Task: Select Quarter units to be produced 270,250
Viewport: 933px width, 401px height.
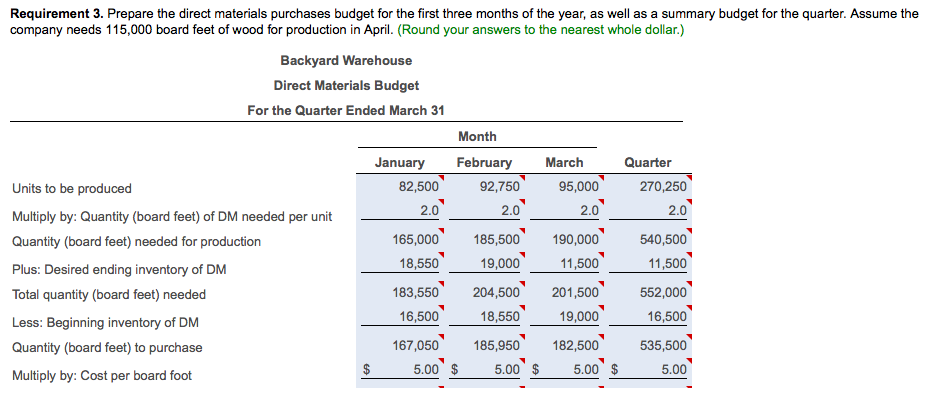Action: point(663,187)
